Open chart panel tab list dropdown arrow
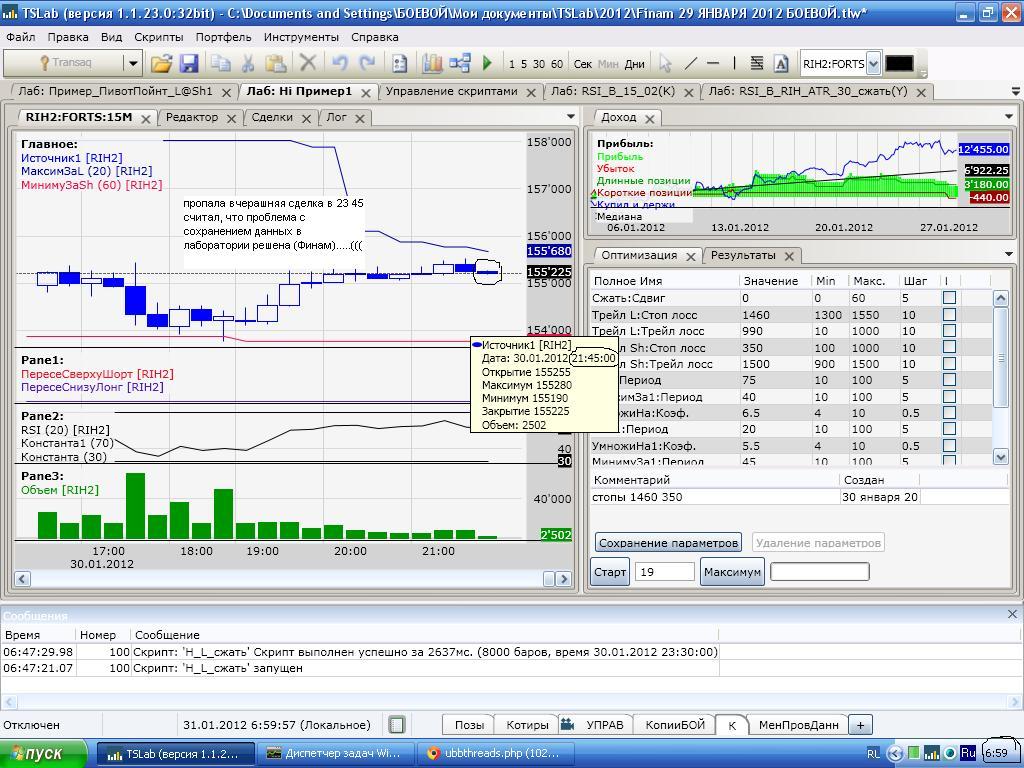1024x768 pixels. 571,117
